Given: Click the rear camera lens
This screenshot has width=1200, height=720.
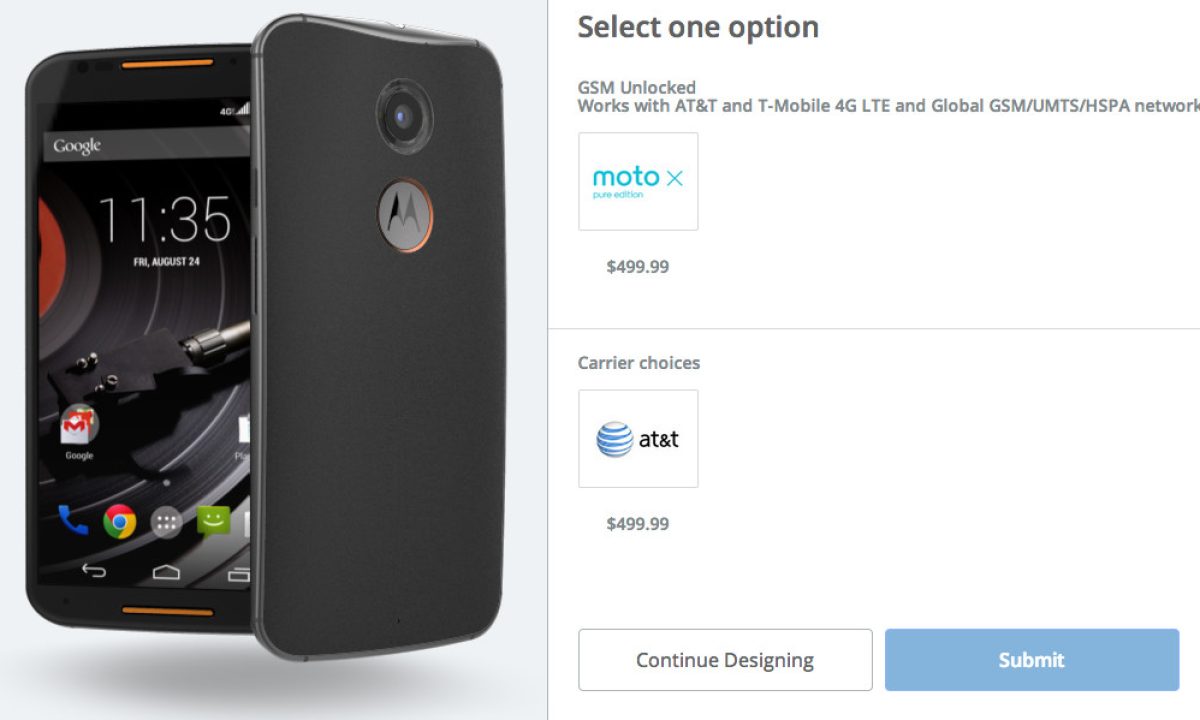Looking at the screenshot, I should pyautogui.click(x=404, y=115).
